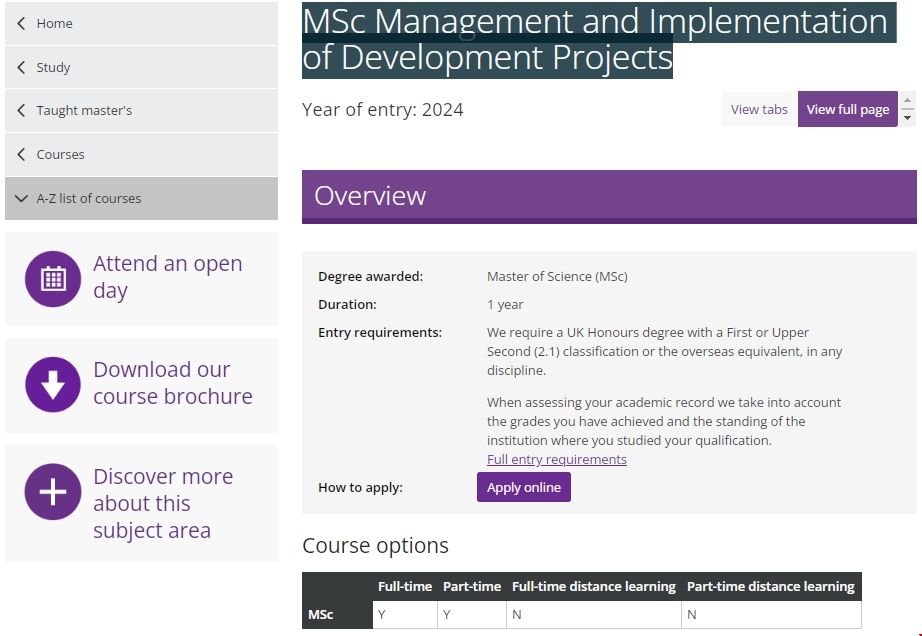Viewport: 922px width, 636px height.
Task: Navigate to Taught master's in sidebar
Action: (x=84, y=110)
